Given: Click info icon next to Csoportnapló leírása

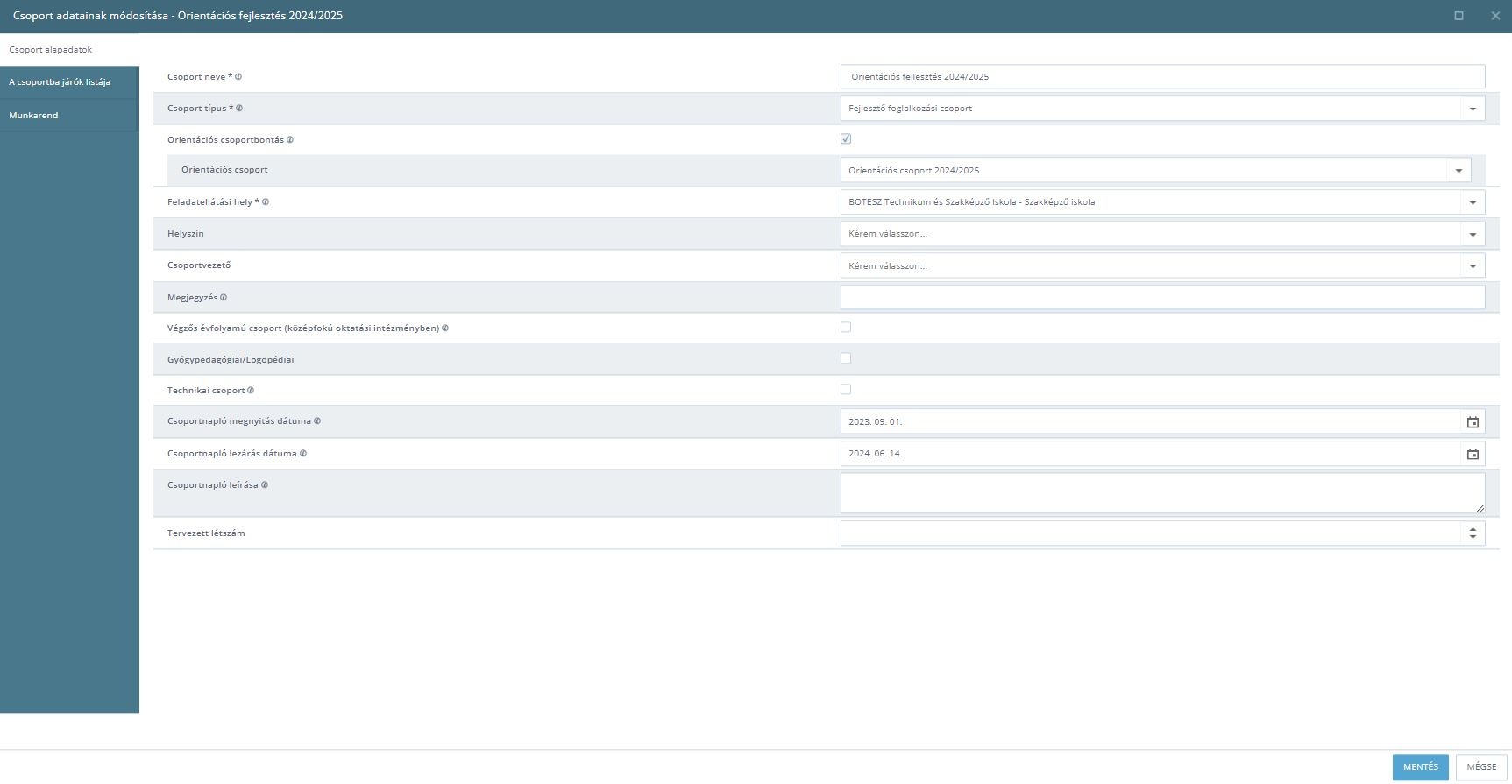Looking at the screenshot, I should [x=265, y=485].
